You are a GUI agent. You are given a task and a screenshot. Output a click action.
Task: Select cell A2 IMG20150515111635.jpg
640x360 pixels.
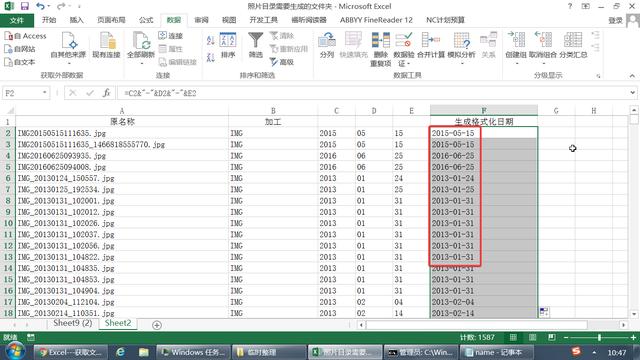click(x=122, y=133)
